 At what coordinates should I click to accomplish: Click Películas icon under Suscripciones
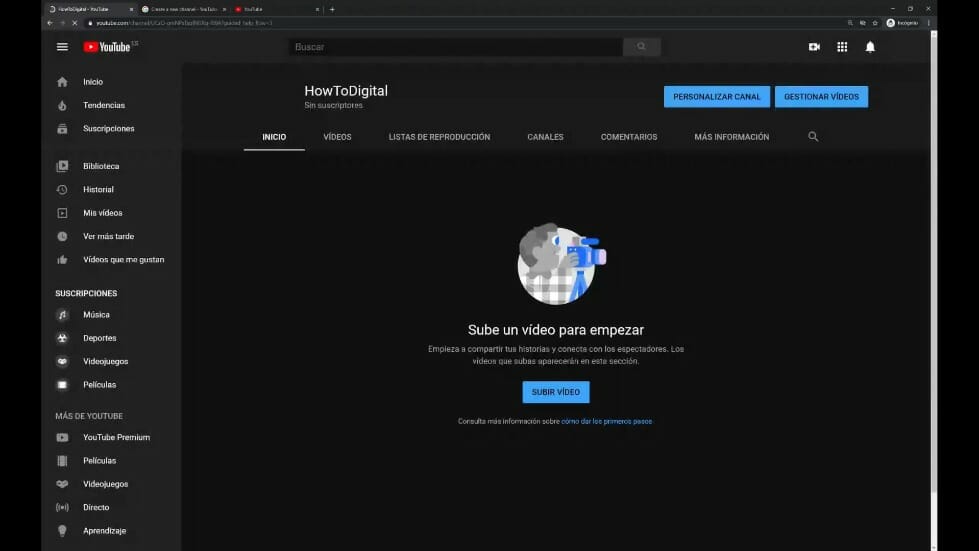tap(62, 385)
